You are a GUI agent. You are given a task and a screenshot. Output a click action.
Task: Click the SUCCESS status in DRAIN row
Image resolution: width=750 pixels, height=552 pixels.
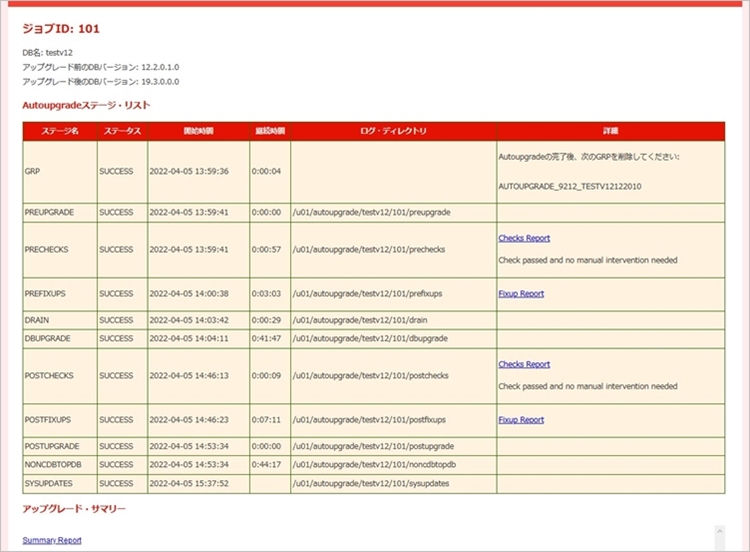point(116,320)
